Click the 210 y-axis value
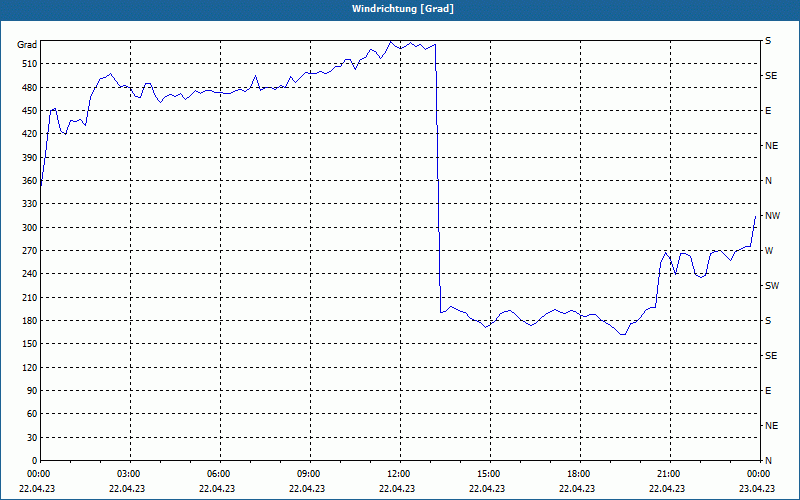Image resolution: width=800 pixels, height=500 pixels. [30, 297]
